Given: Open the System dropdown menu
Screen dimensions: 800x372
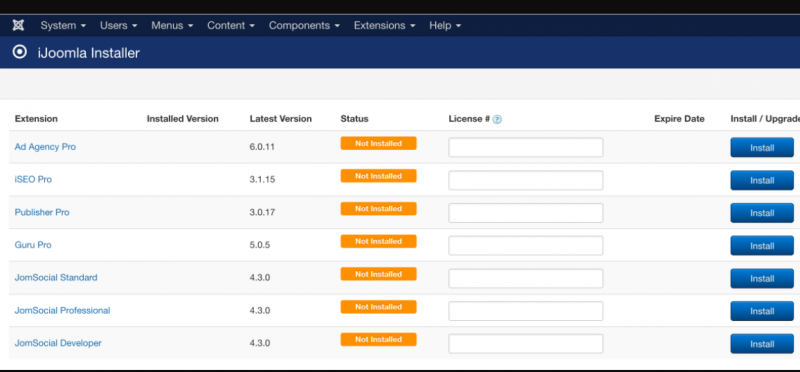Looking at the screenshot, I should click(63, 26).
